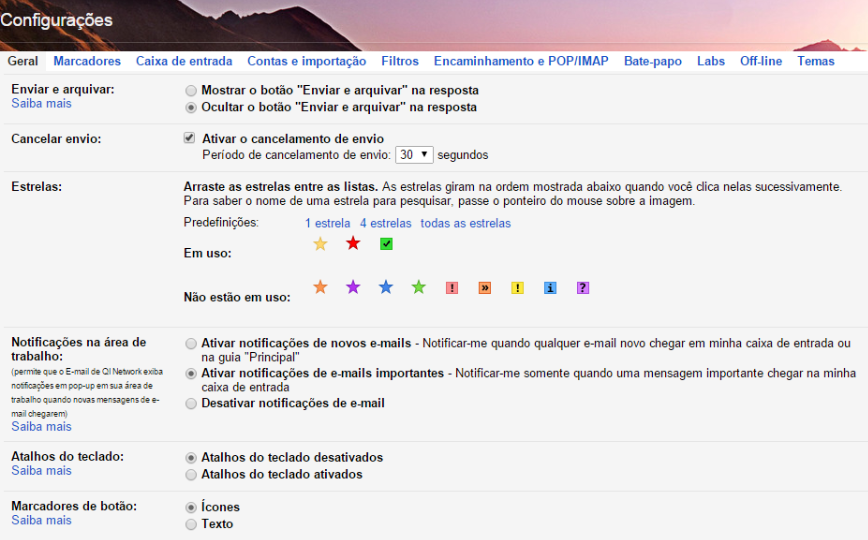
Task: Click the orange double-arrow icon
Action: coord(485,288)
